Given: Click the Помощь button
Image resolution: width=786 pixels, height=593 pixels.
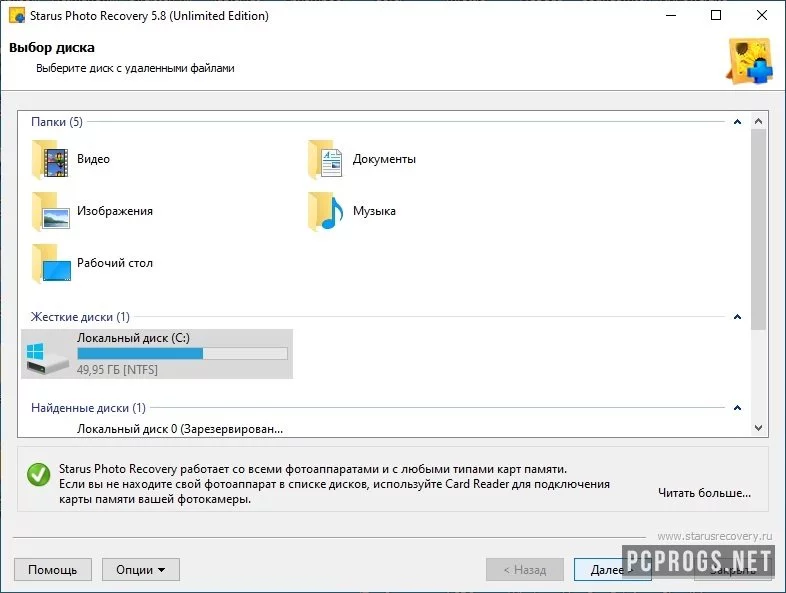Looking at the screenshot, I should (x=53, y=569).
